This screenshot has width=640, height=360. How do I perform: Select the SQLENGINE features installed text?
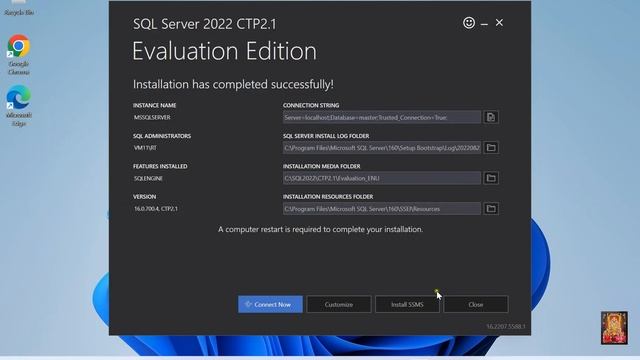(148, 178)
